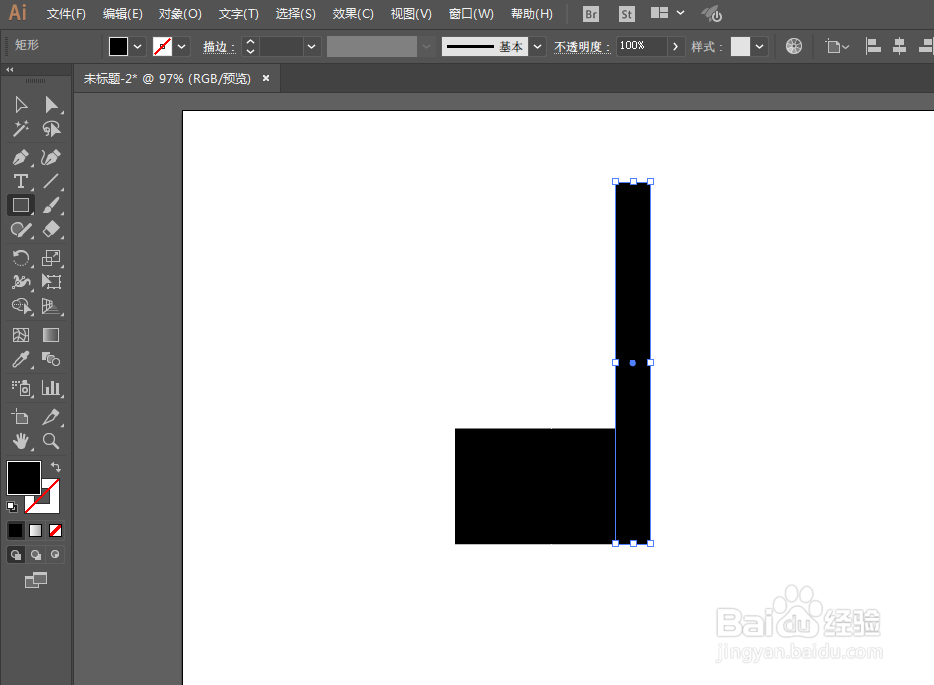Select the Pen tool
This screenshot has height=685, width=934.
[x=21, y=158]
